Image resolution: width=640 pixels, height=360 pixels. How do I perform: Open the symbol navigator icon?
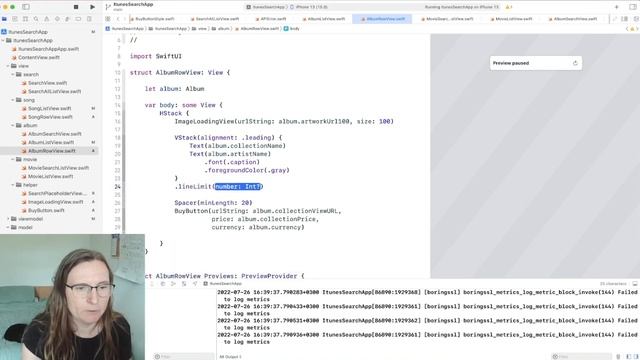coord(25,19)
